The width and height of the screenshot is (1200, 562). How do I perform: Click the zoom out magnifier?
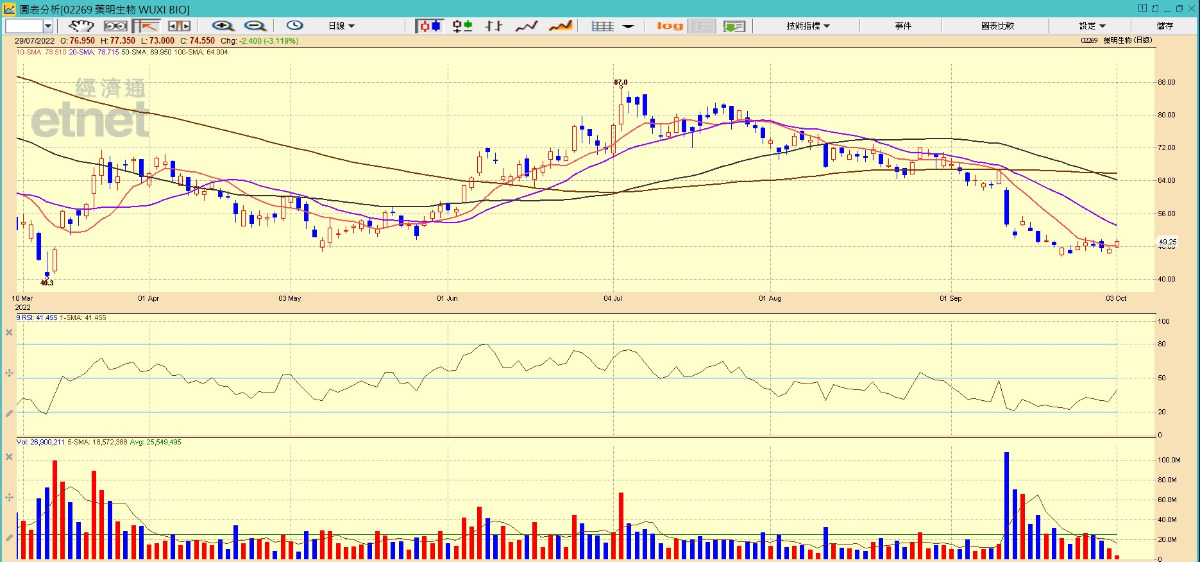255,26
